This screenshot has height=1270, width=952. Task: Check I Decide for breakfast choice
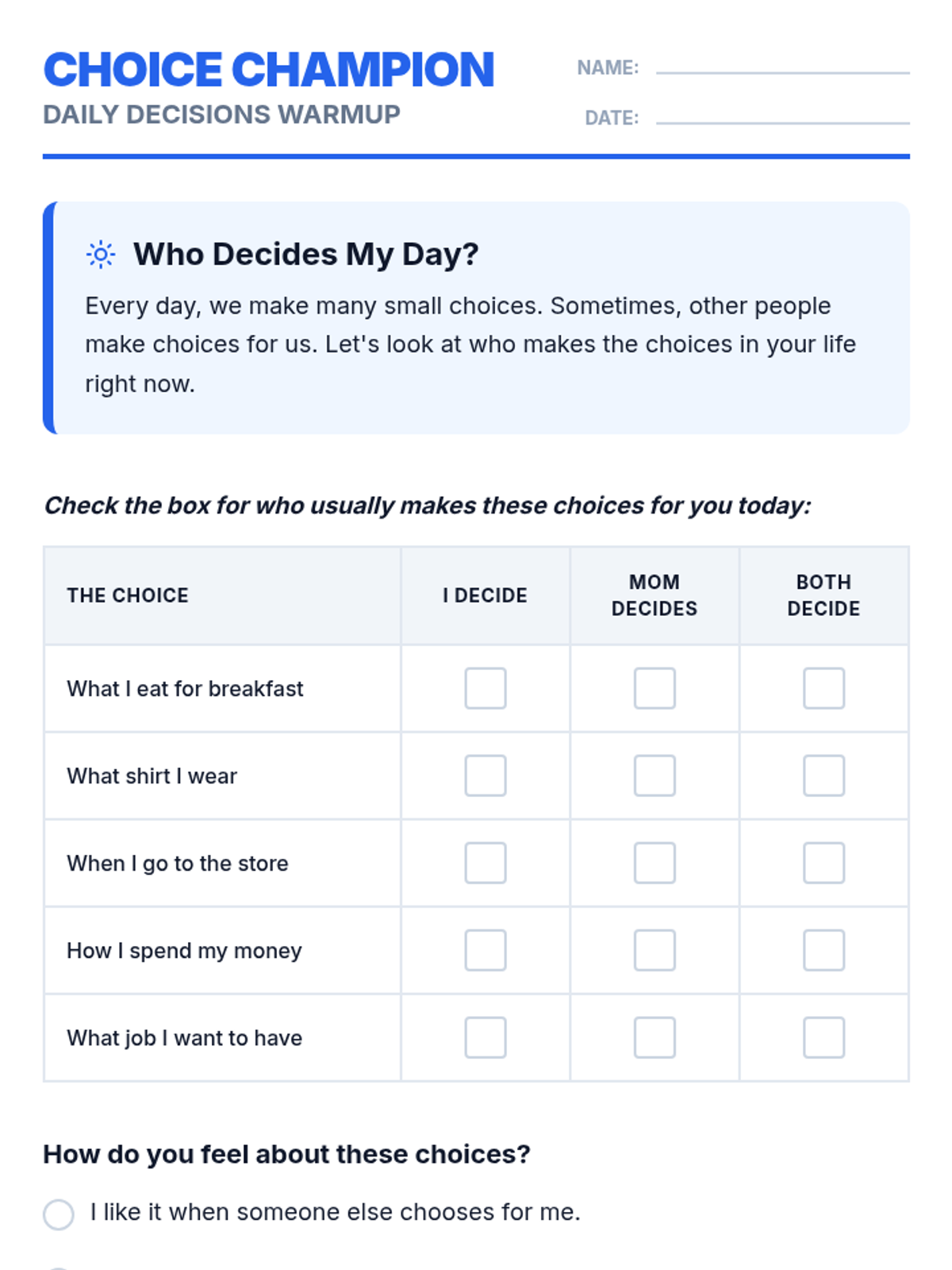click(486, 688)
